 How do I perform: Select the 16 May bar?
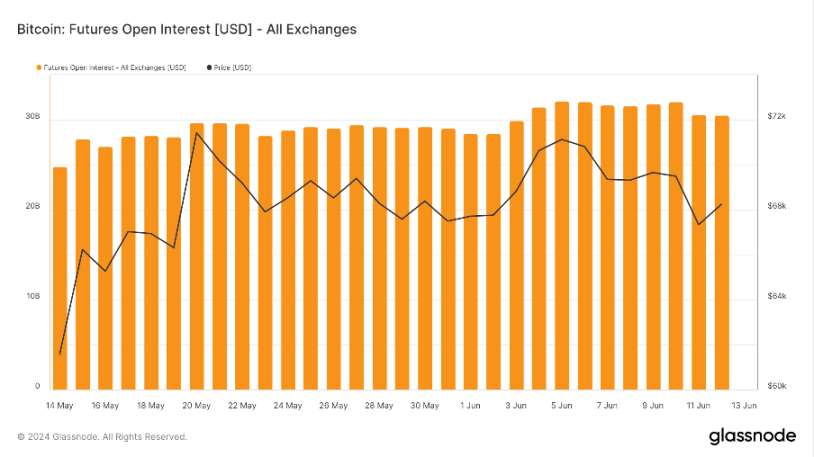105,268
